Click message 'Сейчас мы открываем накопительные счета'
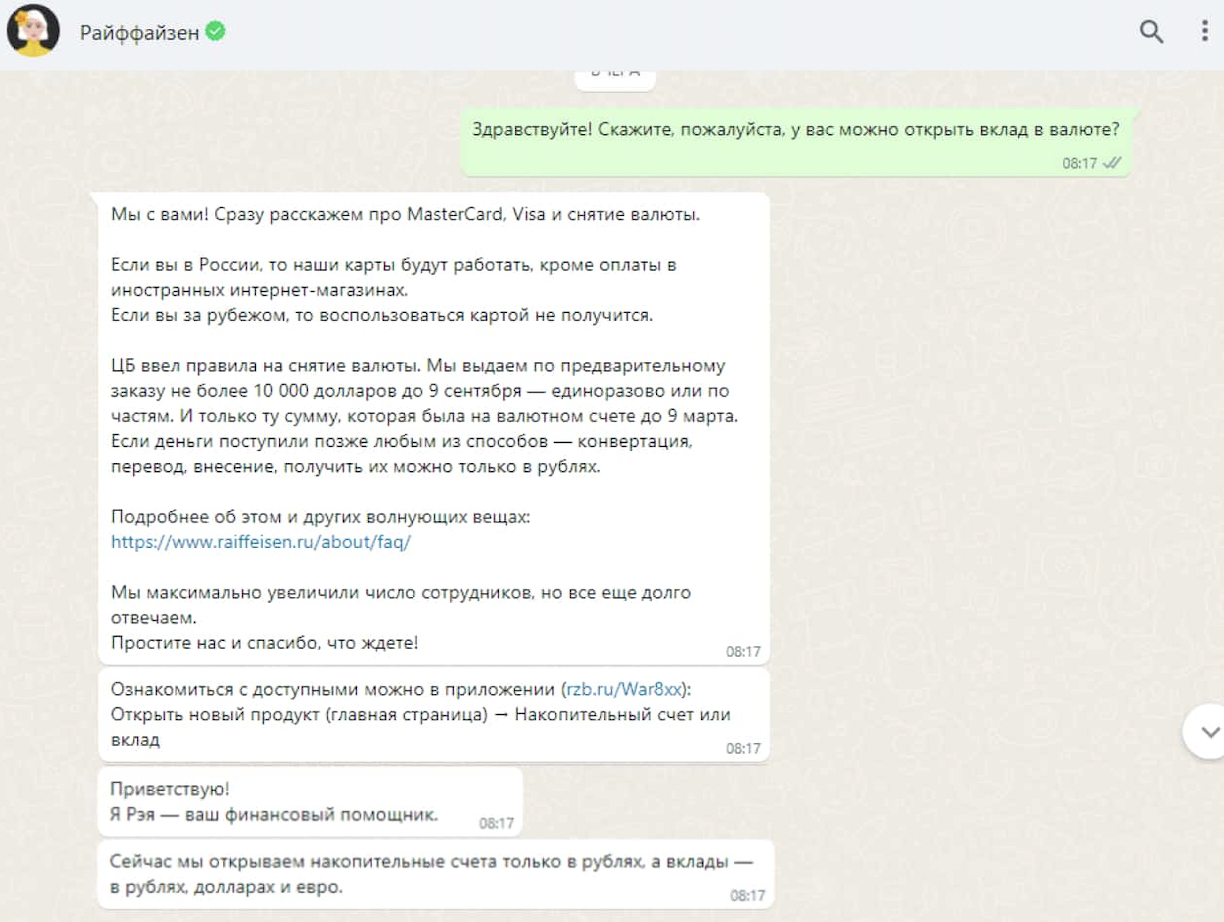Image resolution: width=1224 pixels, height=922 pixels. point(436,874)
